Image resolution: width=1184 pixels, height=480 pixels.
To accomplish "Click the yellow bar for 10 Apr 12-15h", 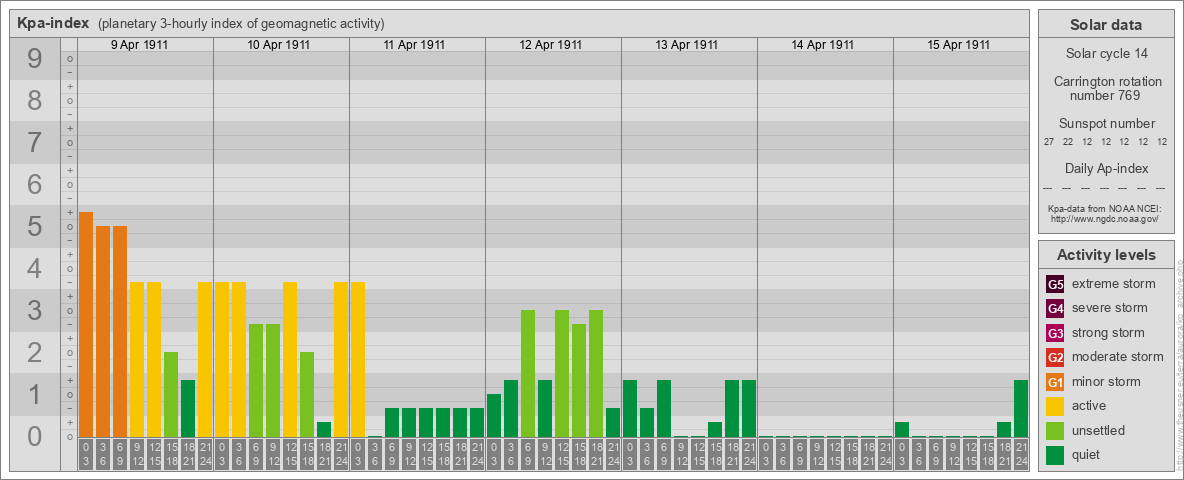I will point(290,359).
